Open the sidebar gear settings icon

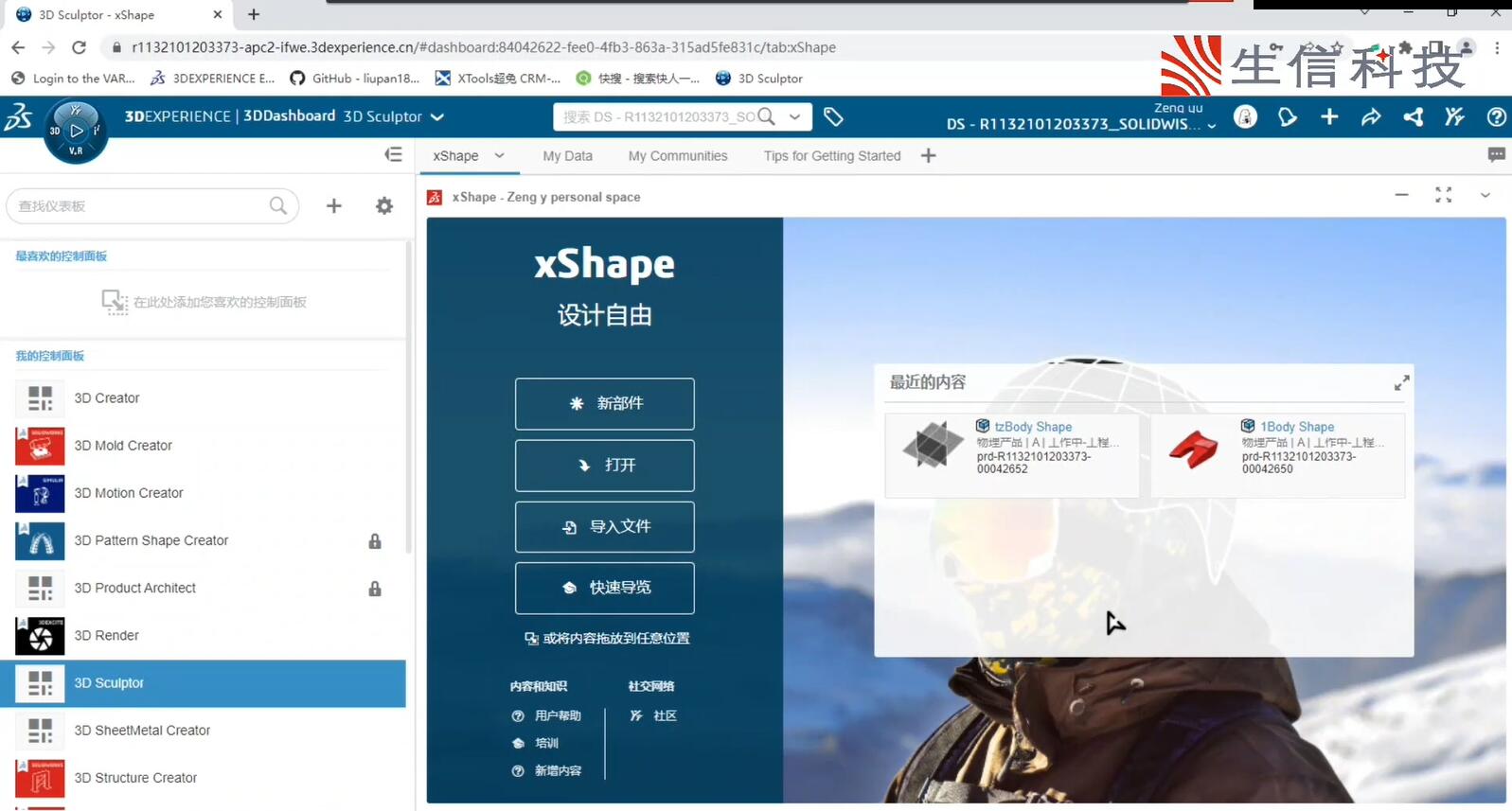click(384, 205)
